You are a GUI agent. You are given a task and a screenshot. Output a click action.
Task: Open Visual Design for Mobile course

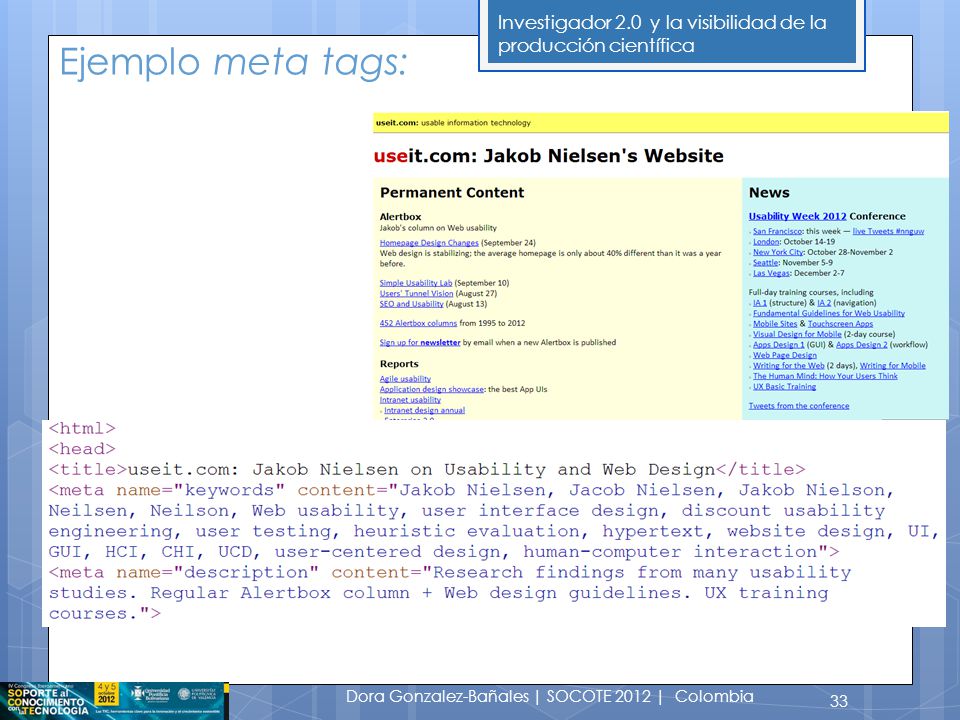[x=797, y=334]
